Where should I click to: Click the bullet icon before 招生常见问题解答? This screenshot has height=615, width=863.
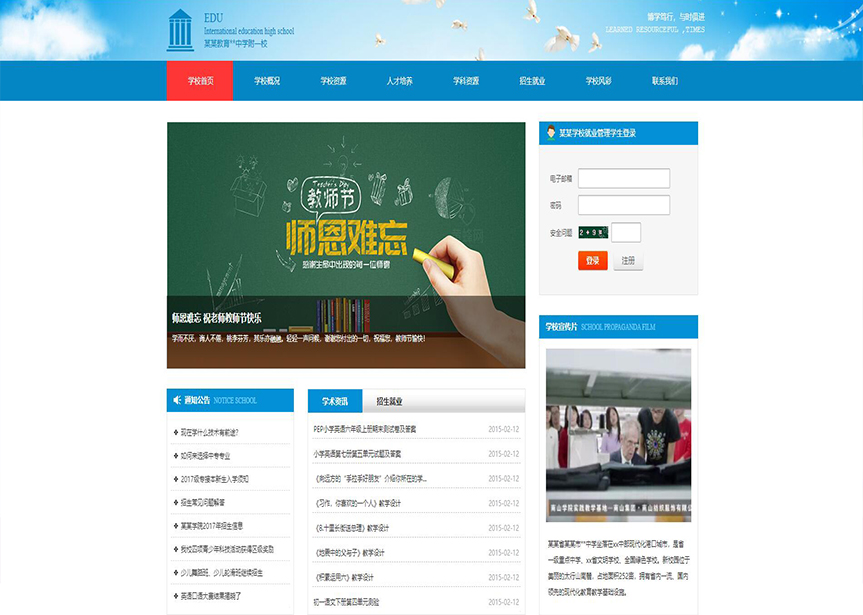[x=175, y=502]
